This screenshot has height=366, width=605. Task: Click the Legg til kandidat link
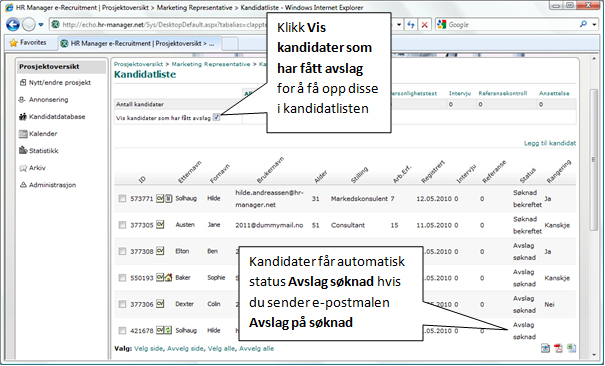coord(550,143)
